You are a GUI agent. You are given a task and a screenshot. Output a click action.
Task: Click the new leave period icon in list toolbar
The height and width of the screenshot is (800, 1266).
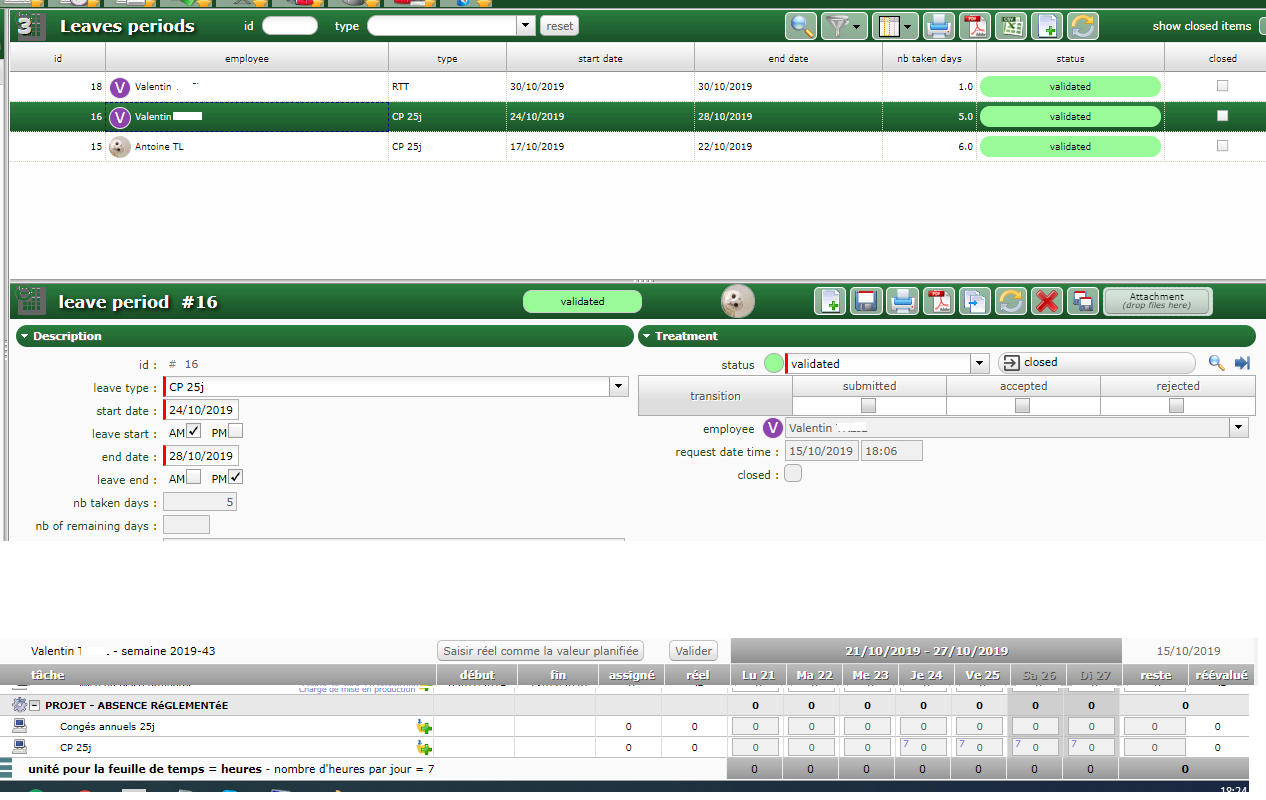pyautogui.click(x=1047, y=26)
